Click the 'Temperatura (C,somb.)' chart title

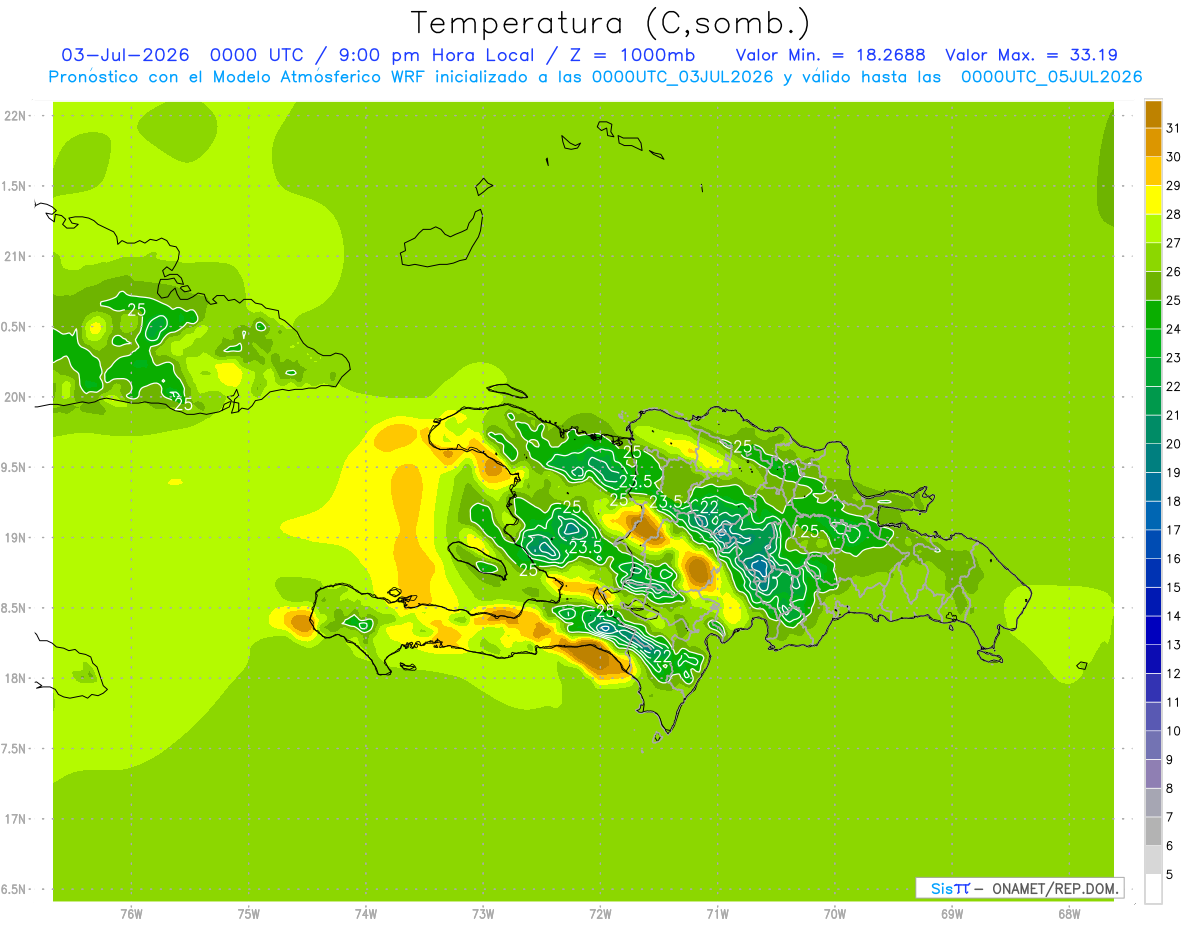609,23
